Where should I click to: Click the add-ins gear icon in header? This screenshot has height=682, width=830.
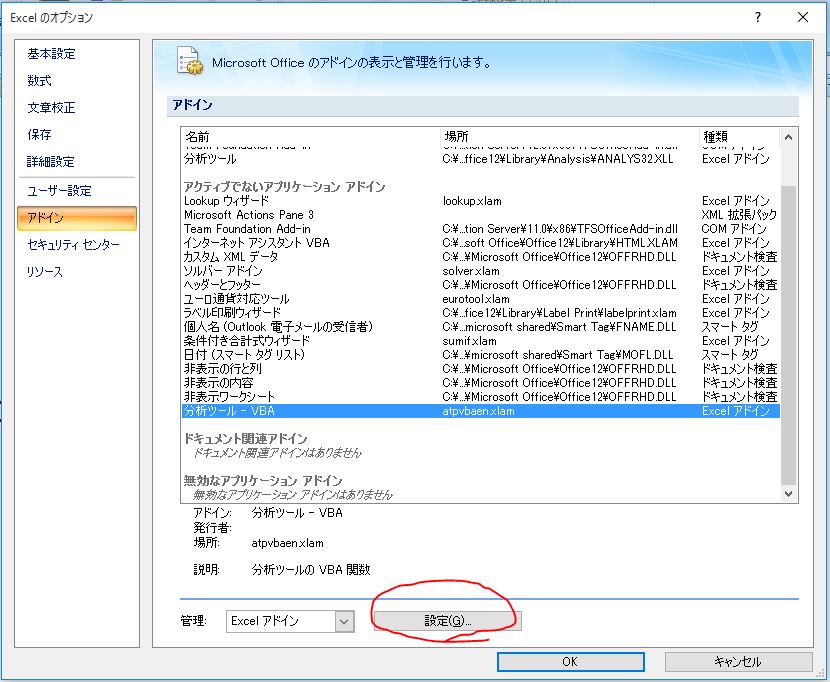click(x=190, y=61)
